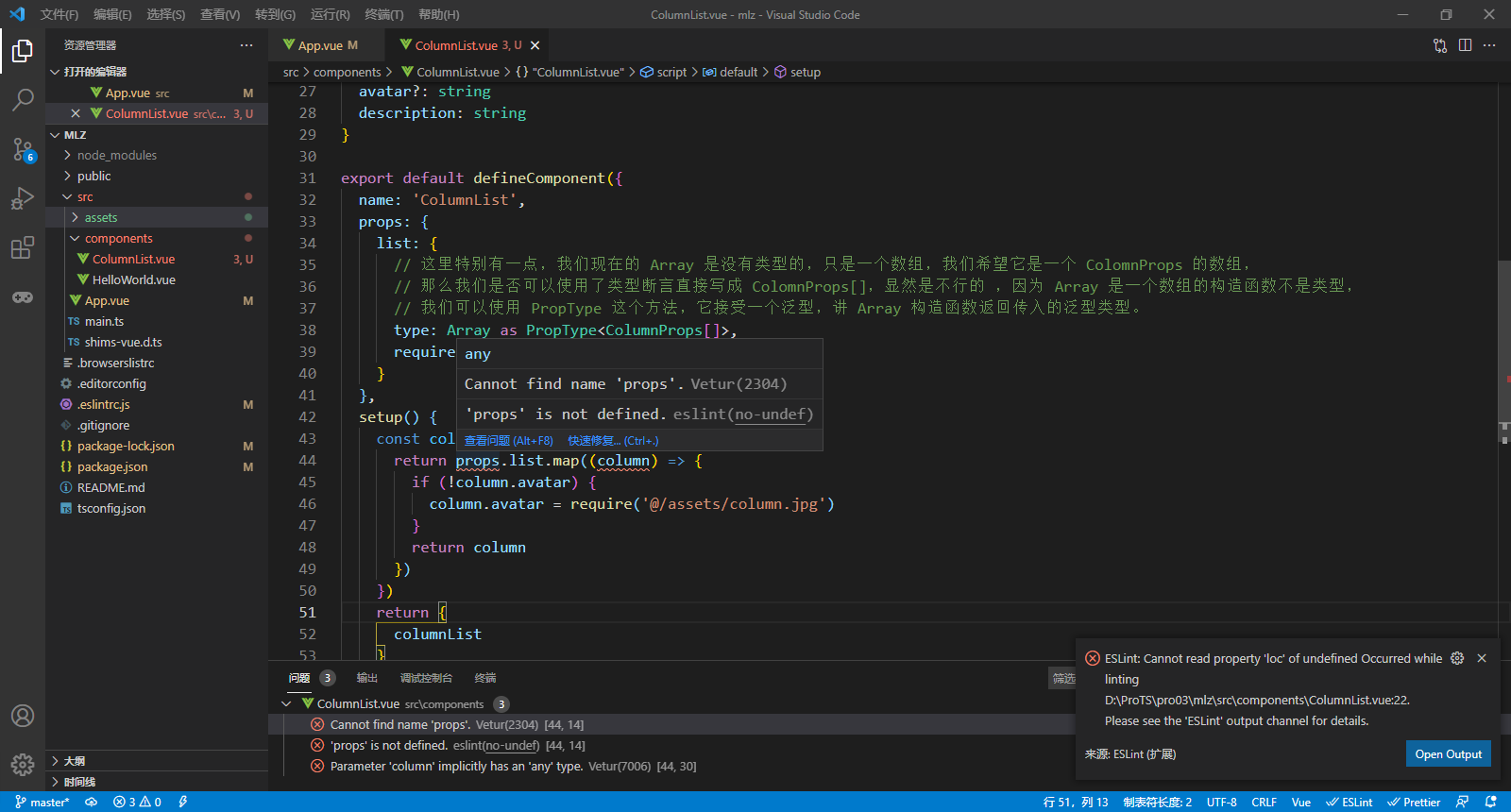Open the Manage gear in activity bar
Screen dimensions: 1511x812
click(23, 765)
